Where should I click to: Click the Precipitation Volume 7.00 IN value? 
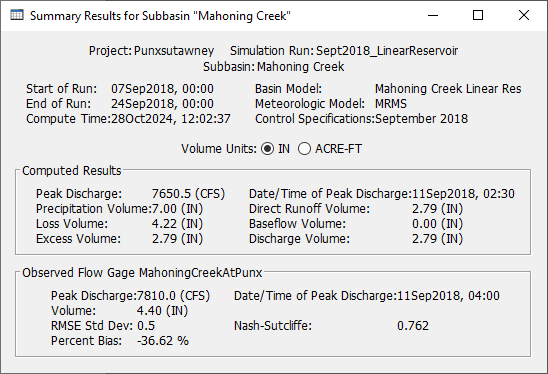177,209
